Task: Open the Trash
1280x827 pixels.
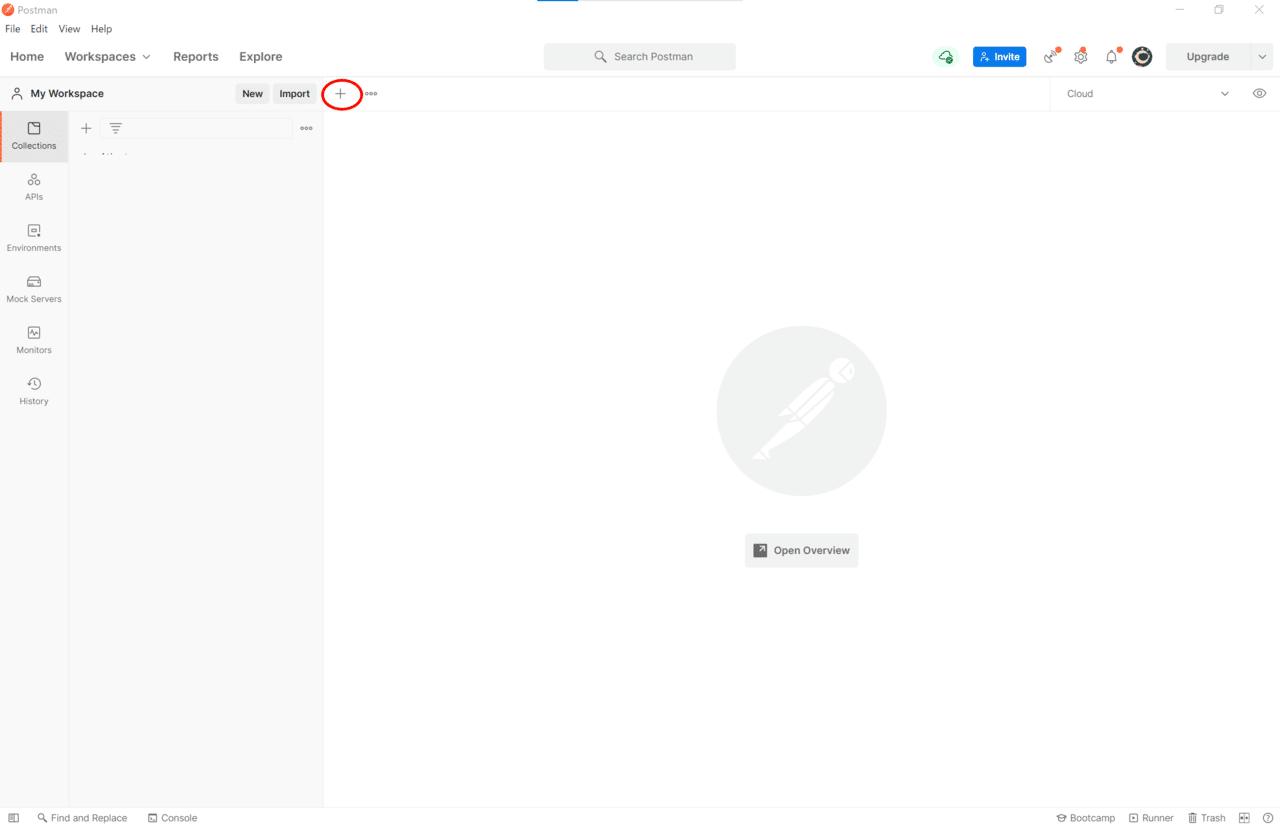Action: coord(1207,818)
